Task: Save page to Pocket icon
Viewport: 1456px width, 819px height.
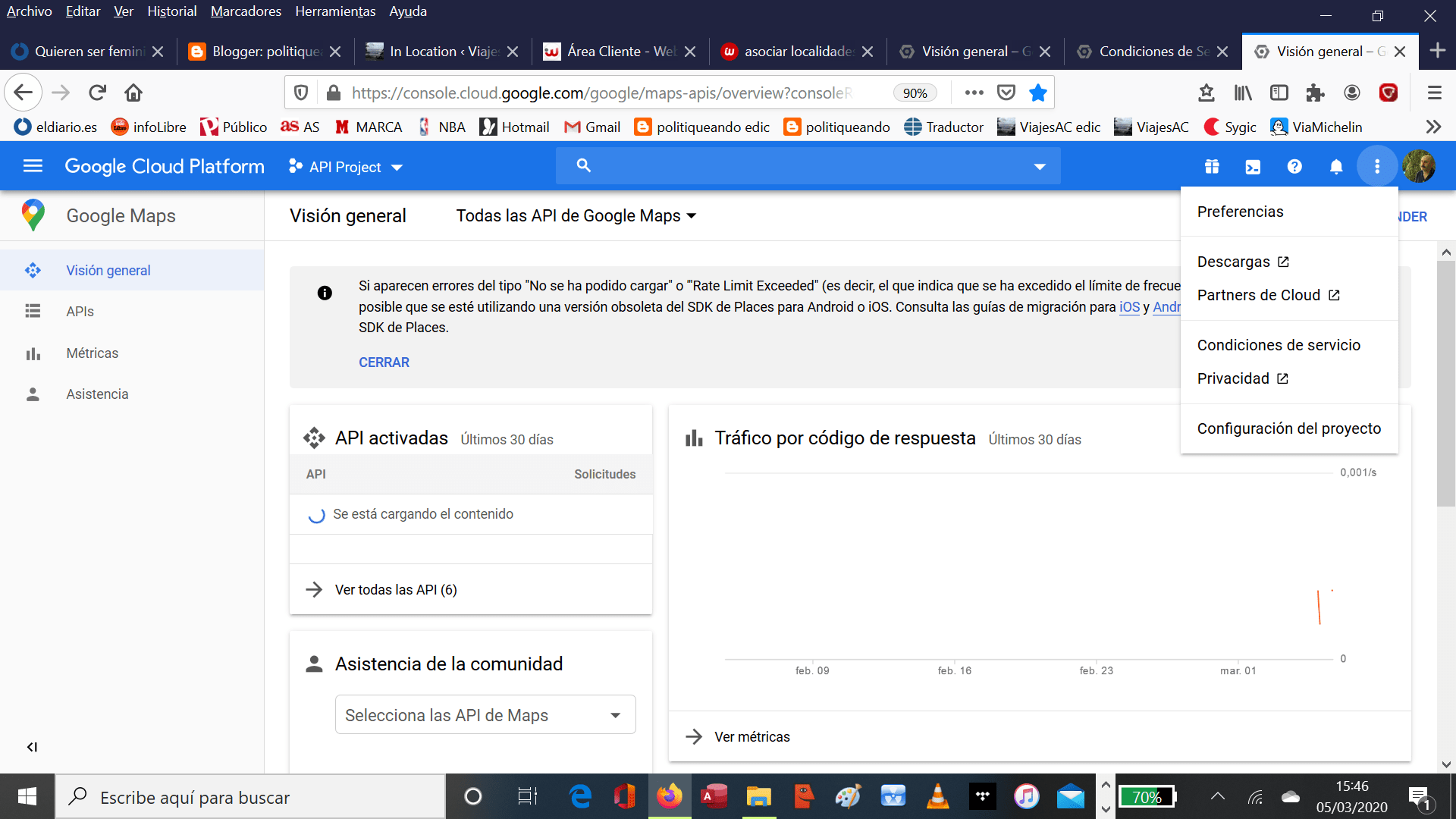Action: click(x=1006, y=93)
